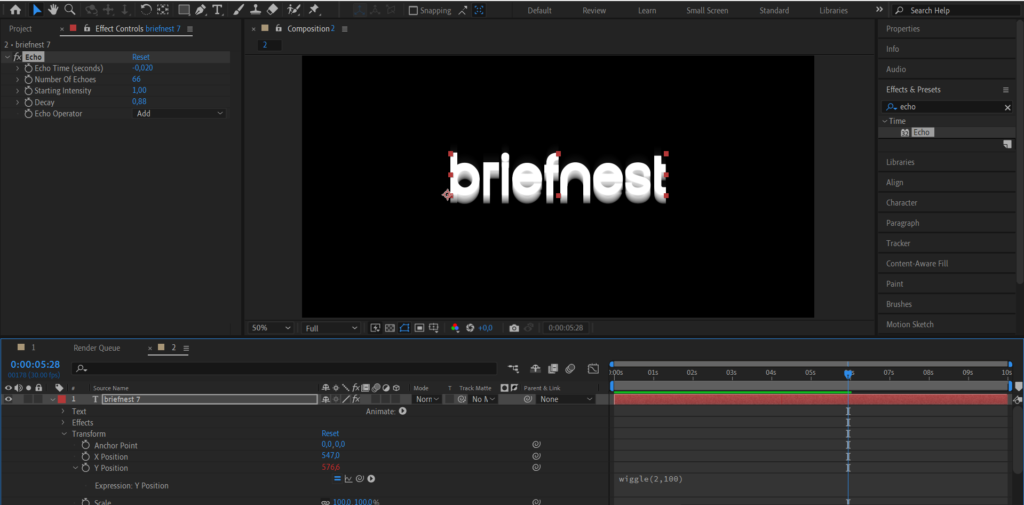Viewport: 1024px width, 505px height.
Task: Switch to the Default workspace
Action: tap(539, 10)
